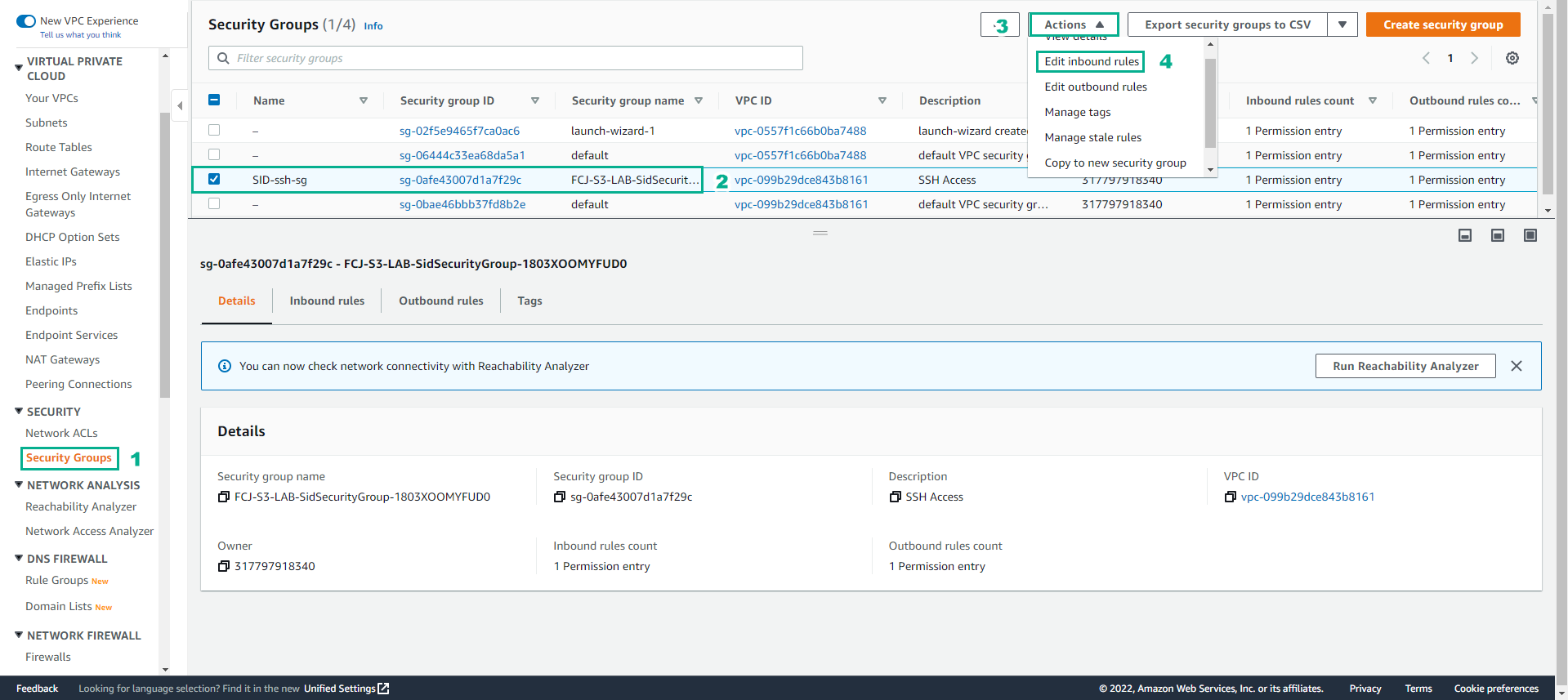
Task: Open Network ACLs in sidebar
Action: coord(61,433)
